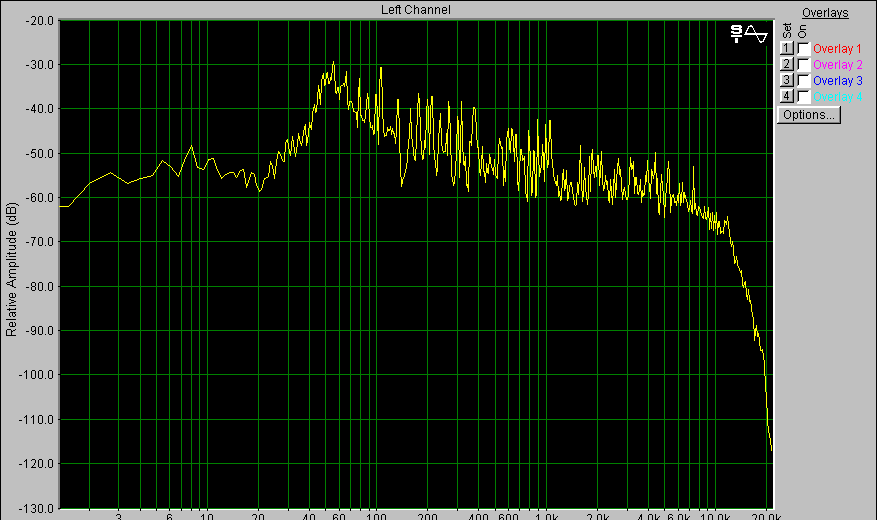Viewport: 879px width, 520px height.
Task: Click the 'Overlays' heading
Action: pyautogui.click(x=825, y=13)
